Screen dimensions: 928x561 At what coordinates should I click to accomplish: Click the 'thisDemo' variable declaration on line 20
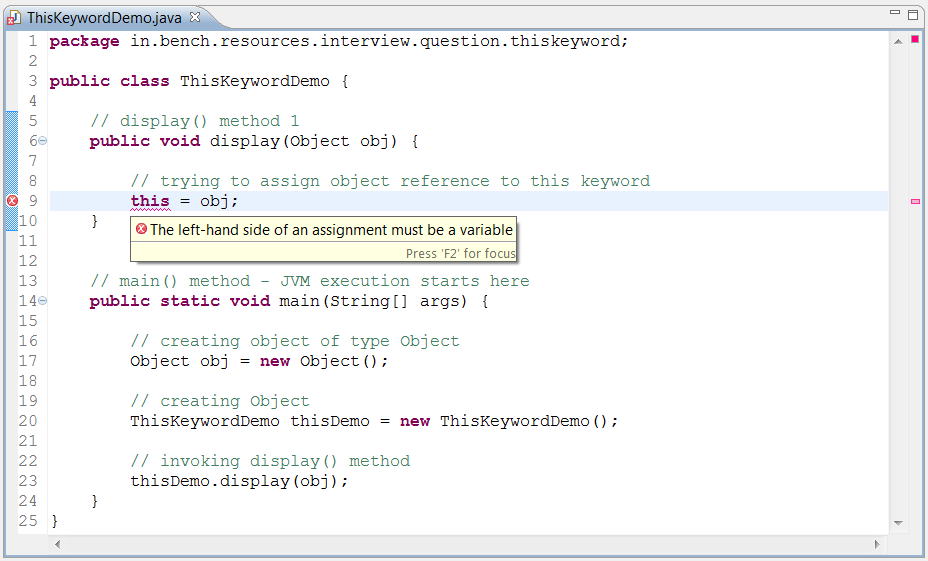tap(330, 421)
